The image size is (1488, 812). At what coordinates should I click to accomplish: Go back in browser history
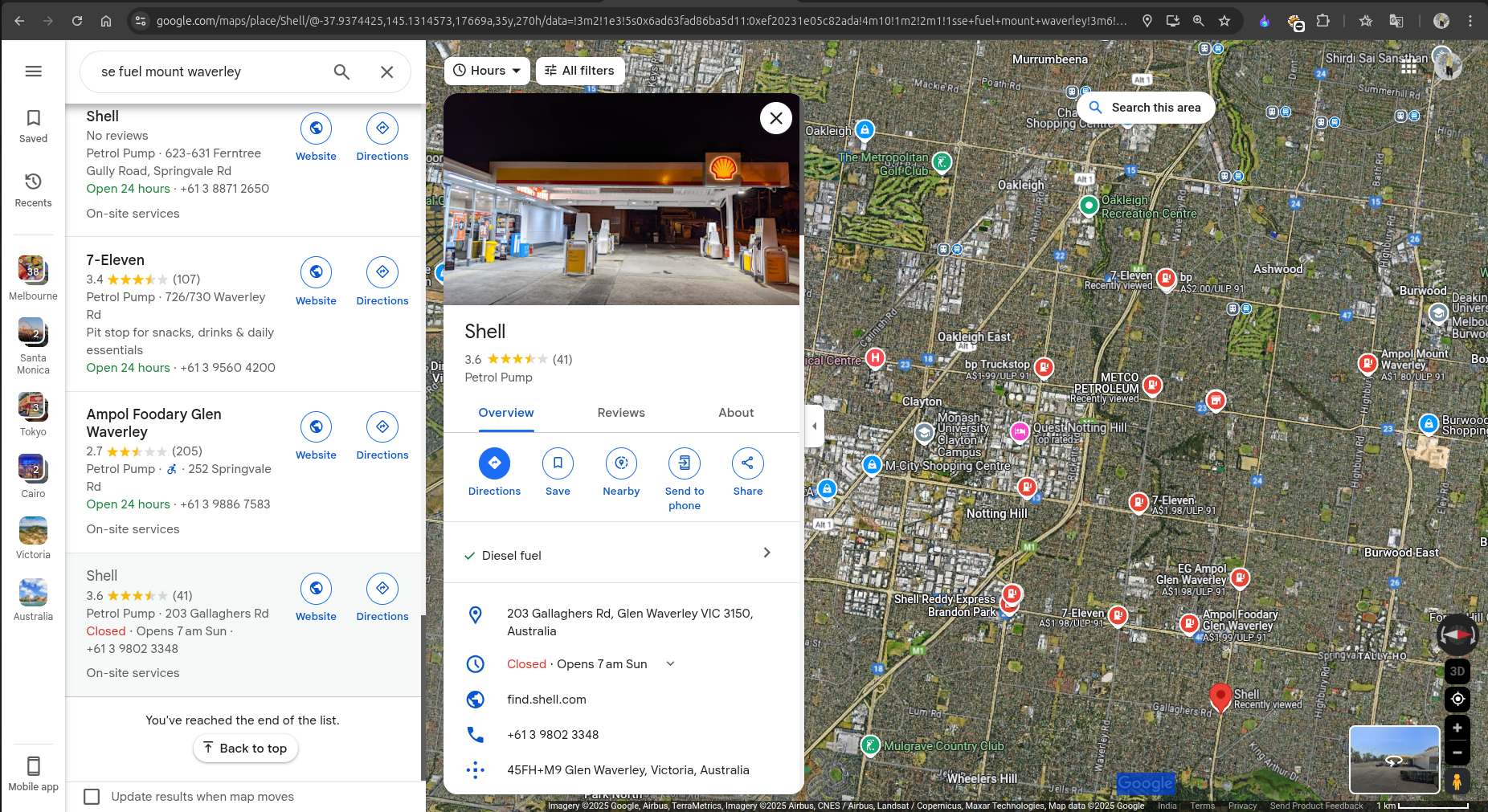click(x=19, y=21)
